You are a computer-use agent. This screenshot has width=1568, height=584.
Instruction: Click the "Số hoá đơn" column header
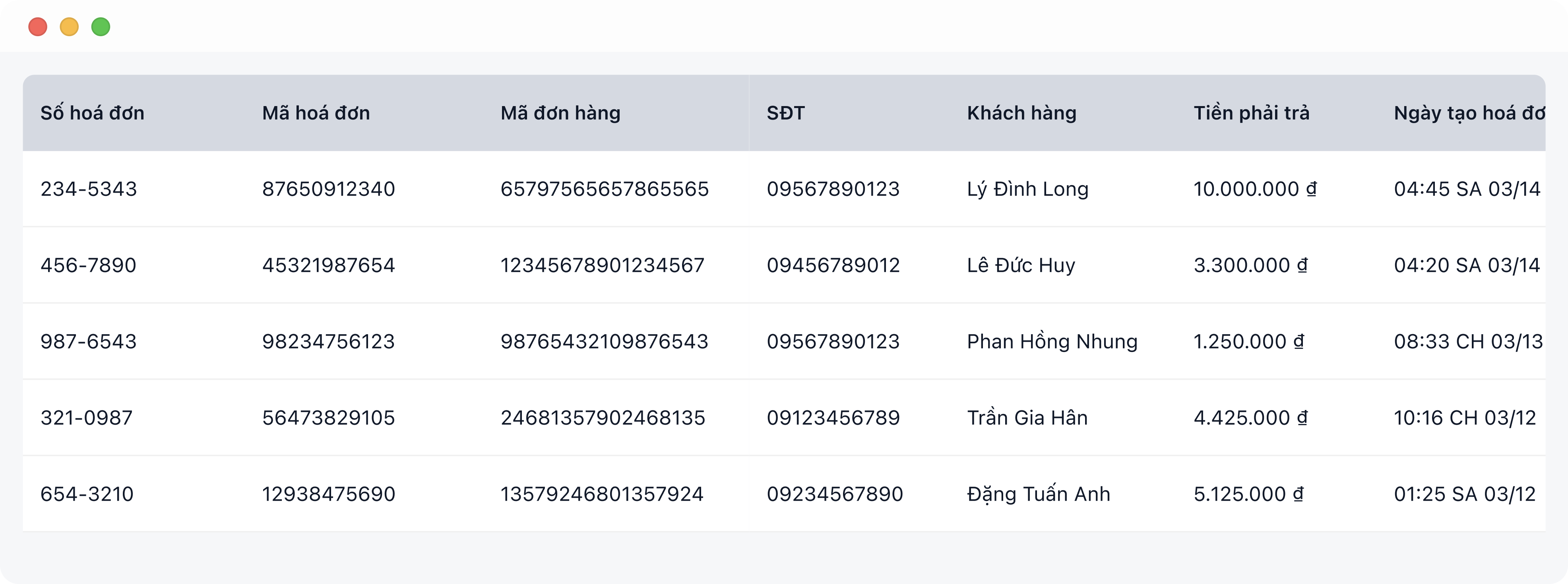(93, 113)
